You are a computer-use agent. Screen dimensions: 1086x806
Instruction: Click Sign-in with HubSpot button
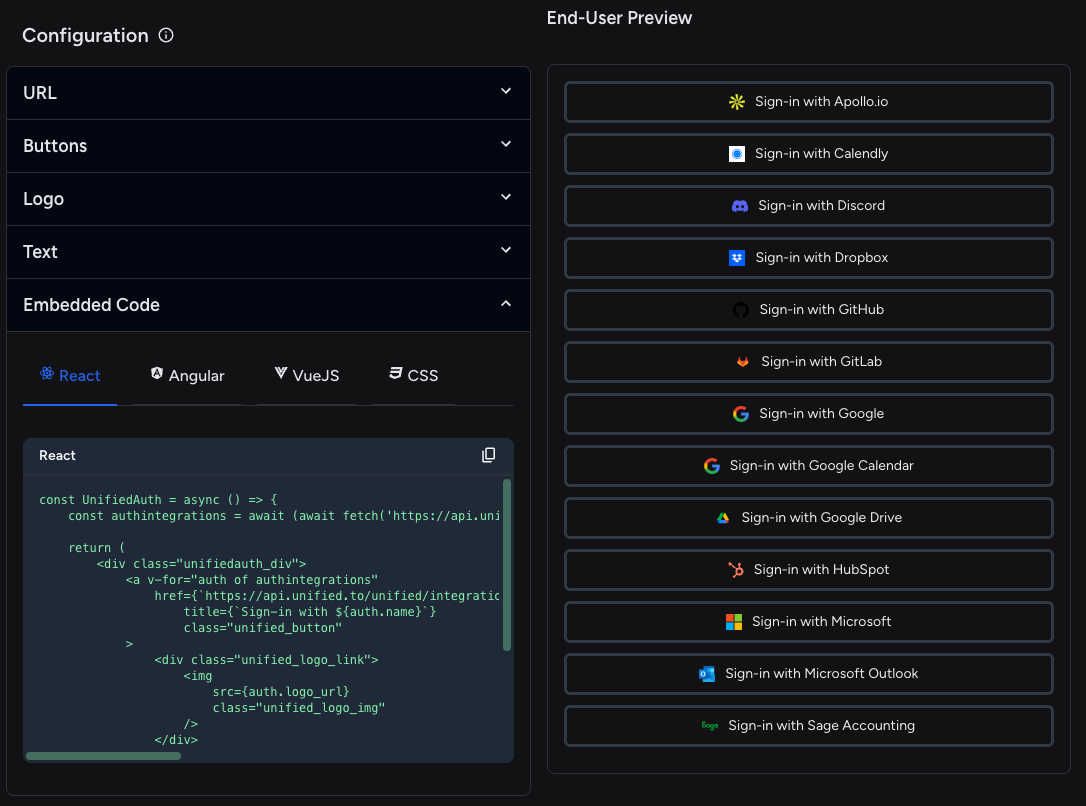809,570
